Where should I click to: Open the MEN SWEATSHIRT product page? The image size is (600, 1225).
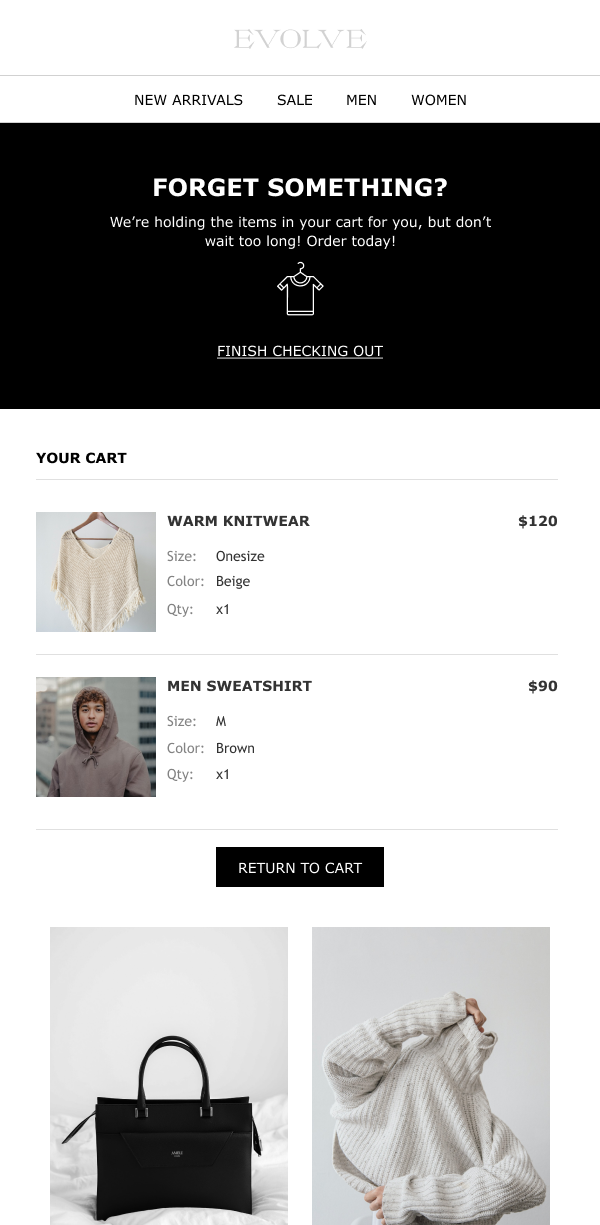tap(239, 686)
